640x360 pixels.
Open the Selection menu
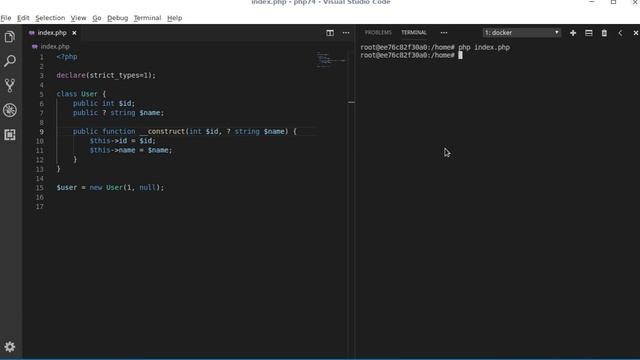coord(50,18)
